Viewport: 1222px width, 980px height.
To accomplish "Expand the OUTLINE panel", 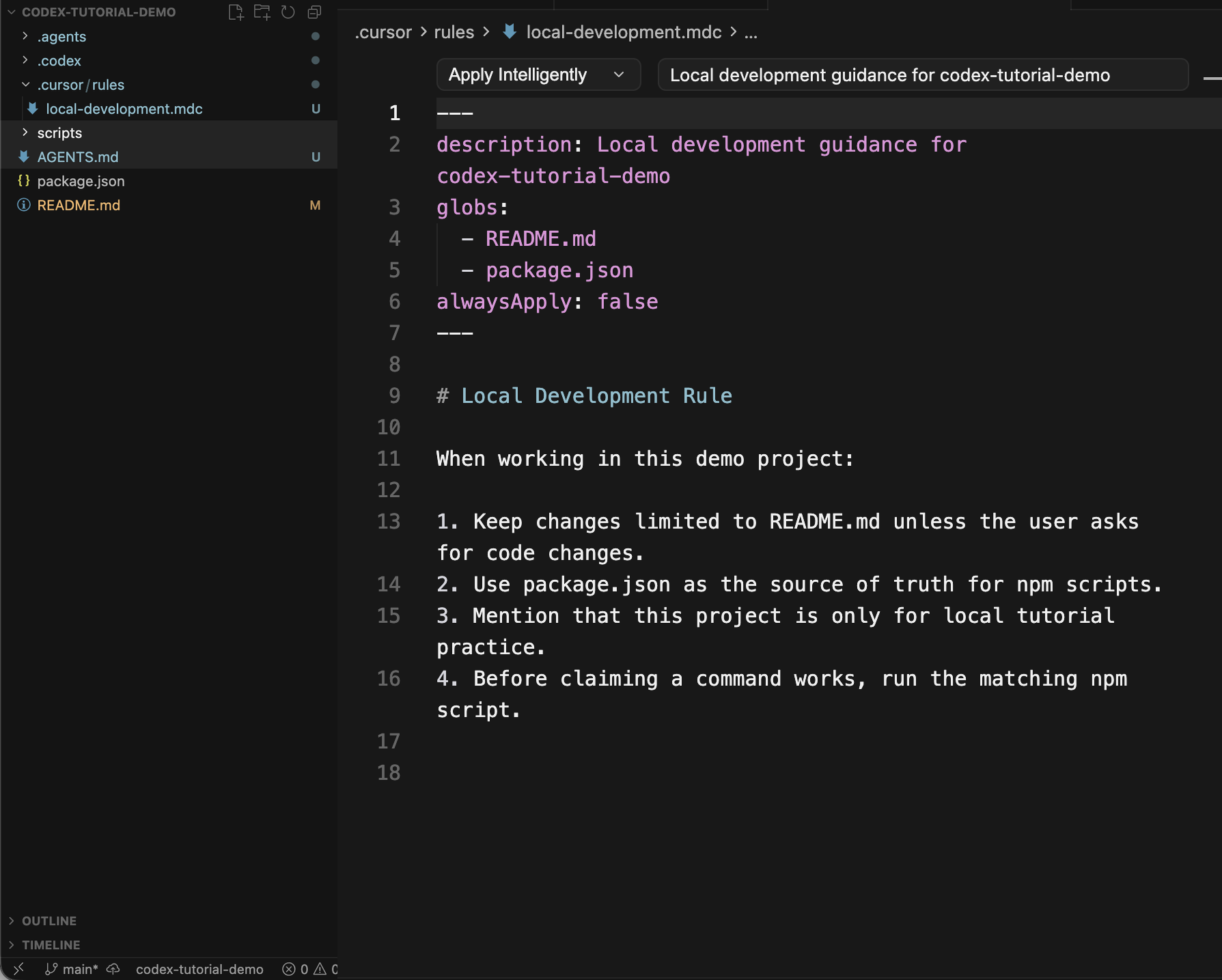I will [x=49, y=921].
